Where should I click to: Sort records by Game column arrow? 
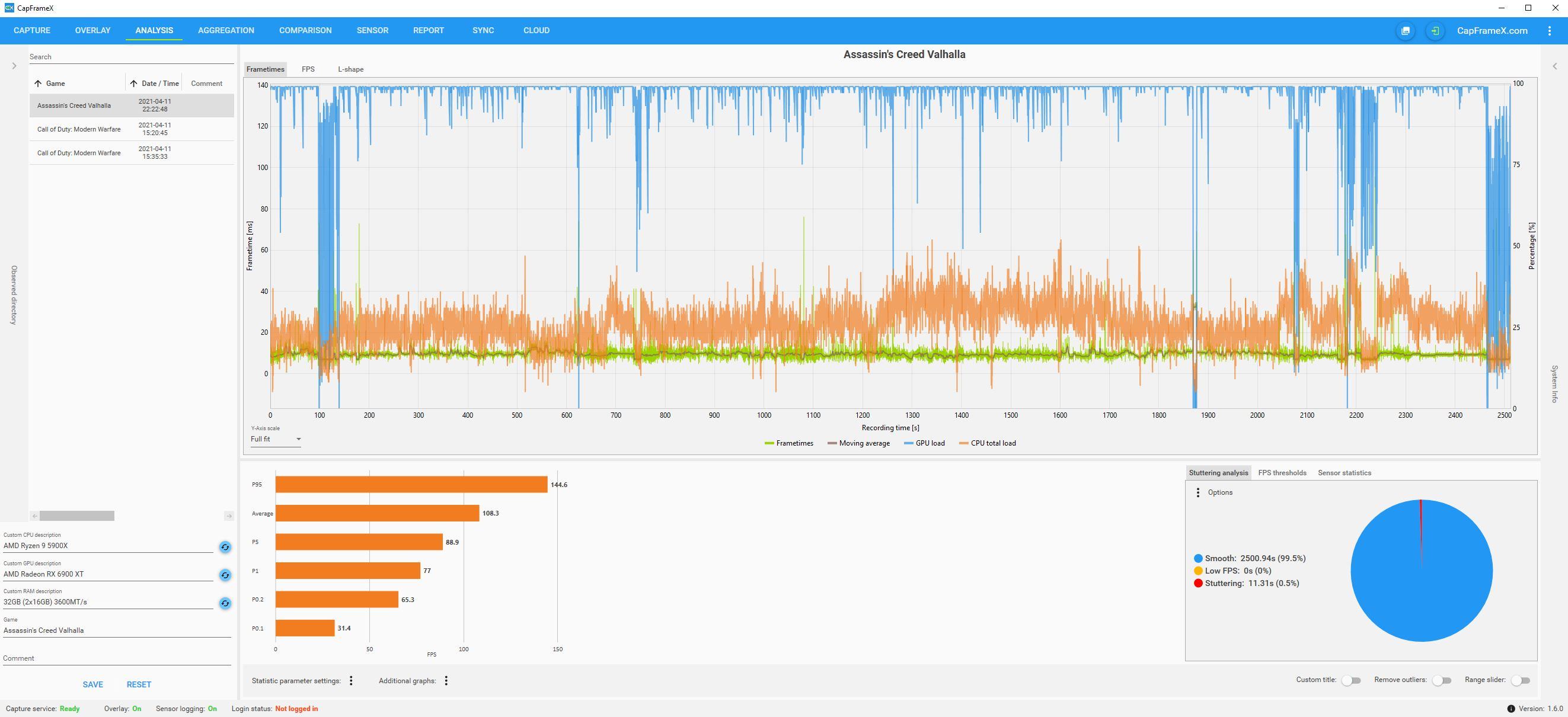click(38, 84)
